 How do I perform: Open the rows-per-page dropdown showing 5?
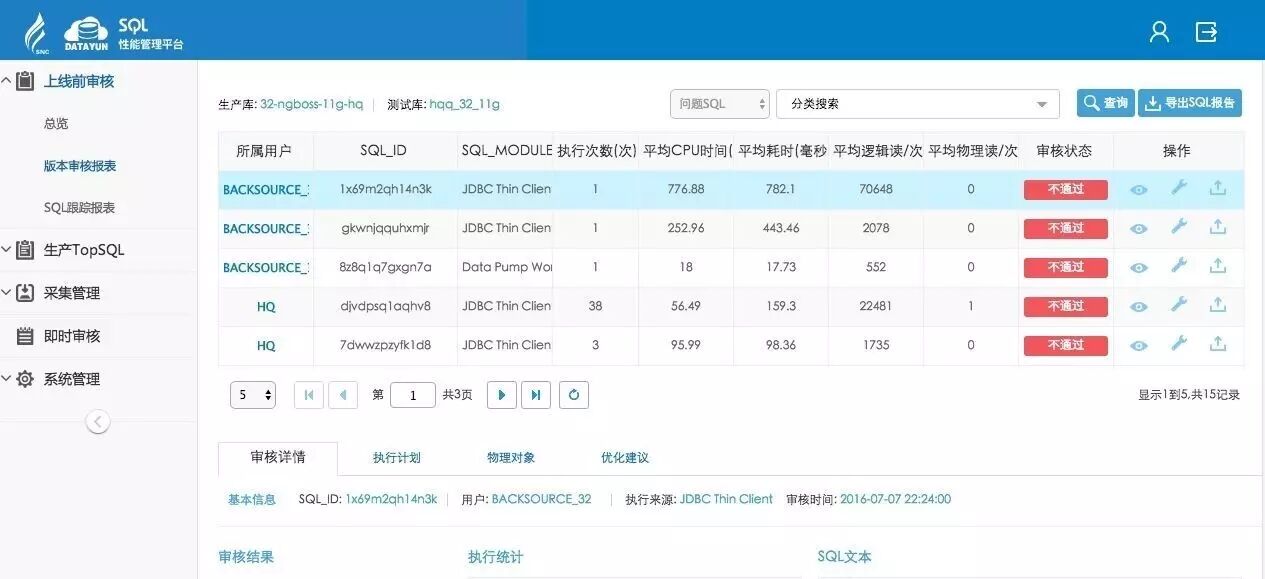(253, 395)
